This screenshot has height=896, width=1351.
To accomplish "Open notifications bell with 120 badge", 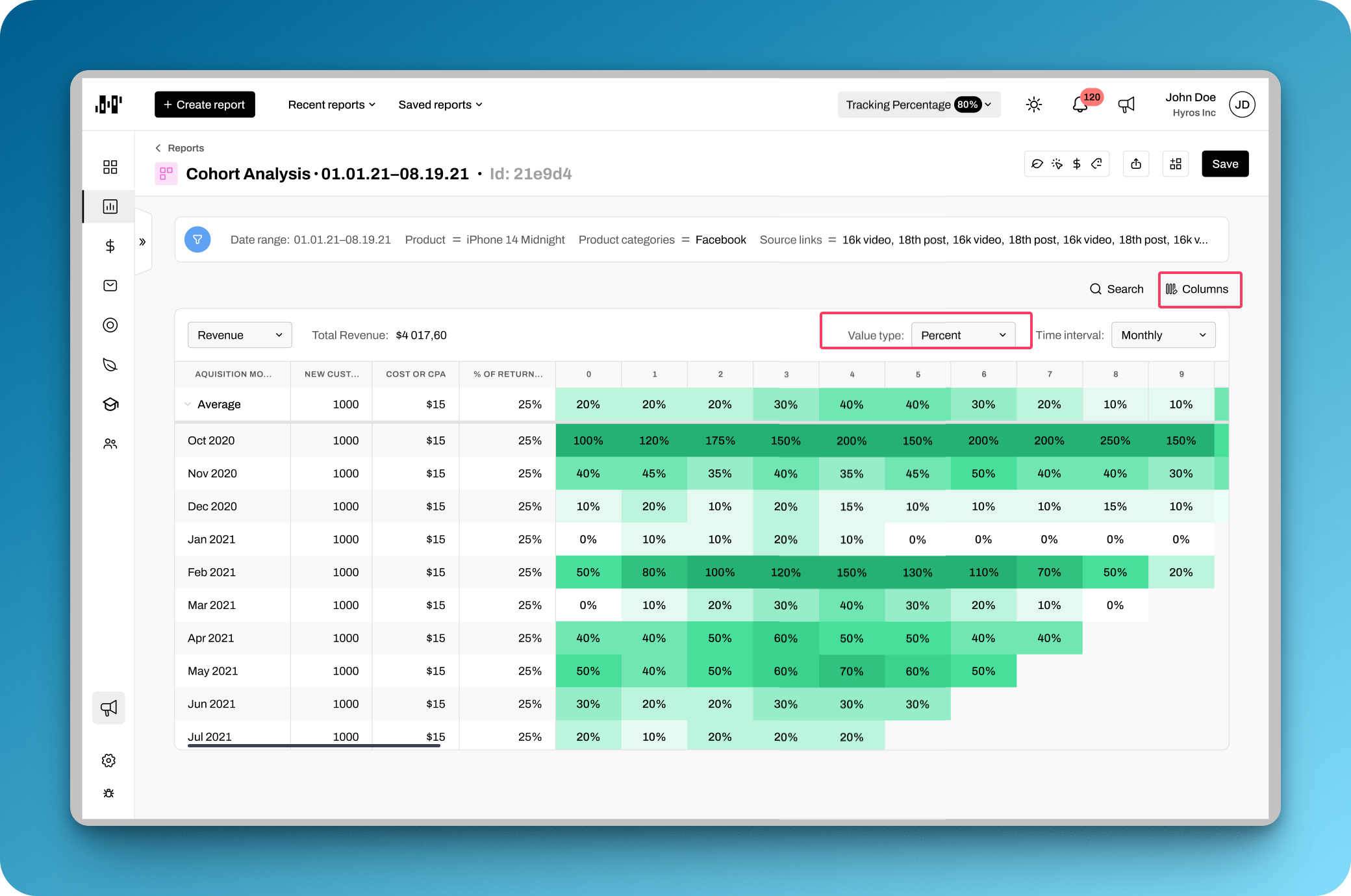I will pyautogui.click(x=1080, y=105).
